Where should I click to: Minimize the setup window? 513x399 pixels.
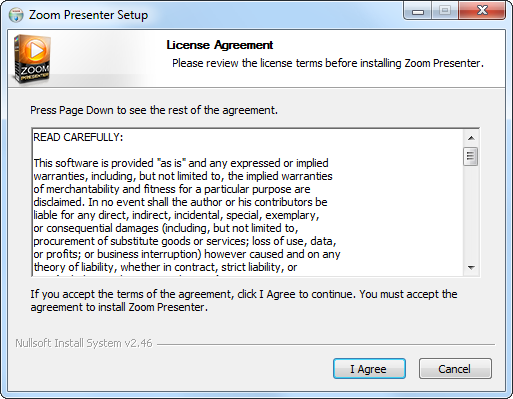[x=417, y=10]
